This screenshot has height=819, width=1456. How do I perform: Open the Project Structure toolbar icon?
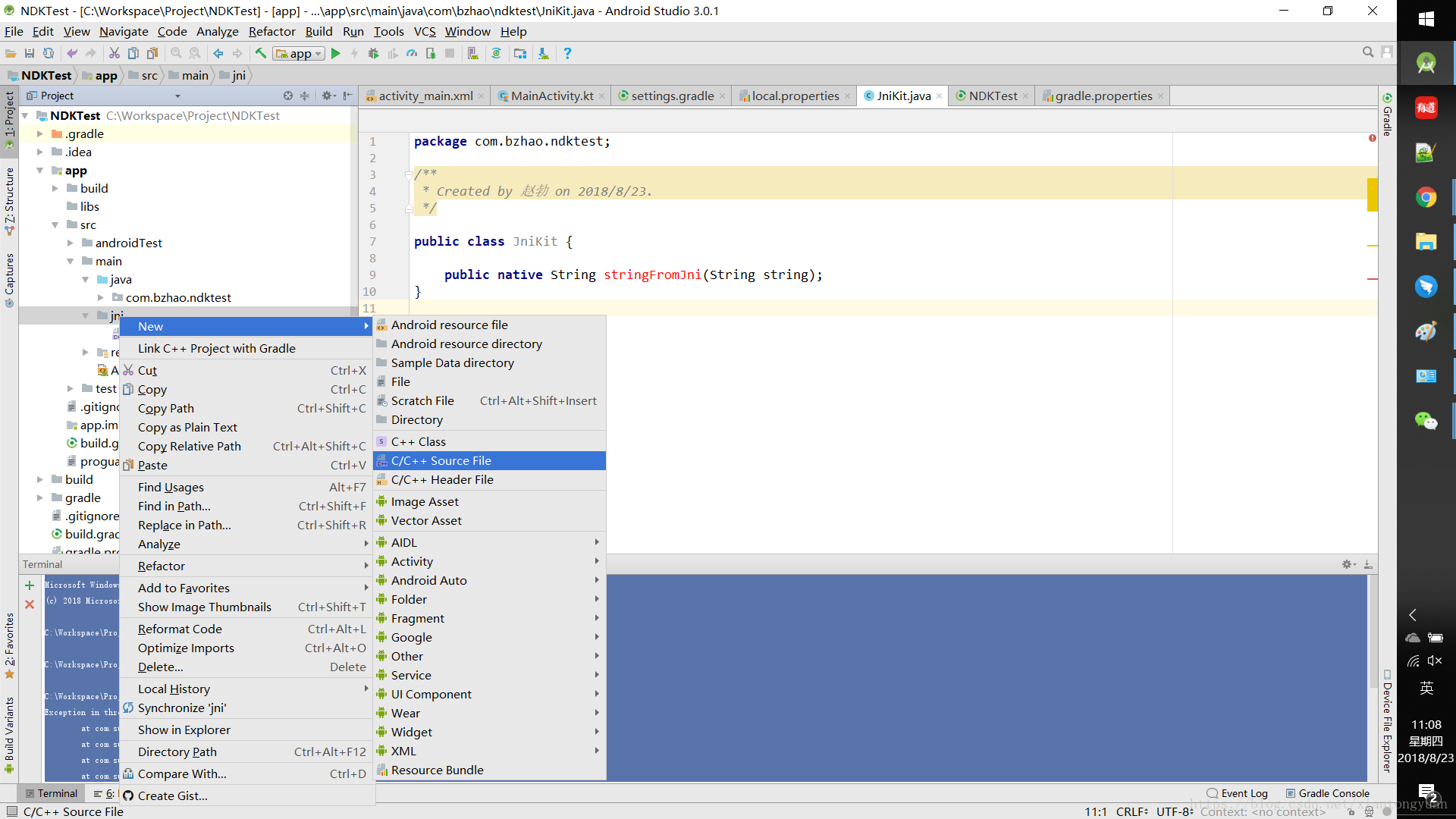coord(520,54)
